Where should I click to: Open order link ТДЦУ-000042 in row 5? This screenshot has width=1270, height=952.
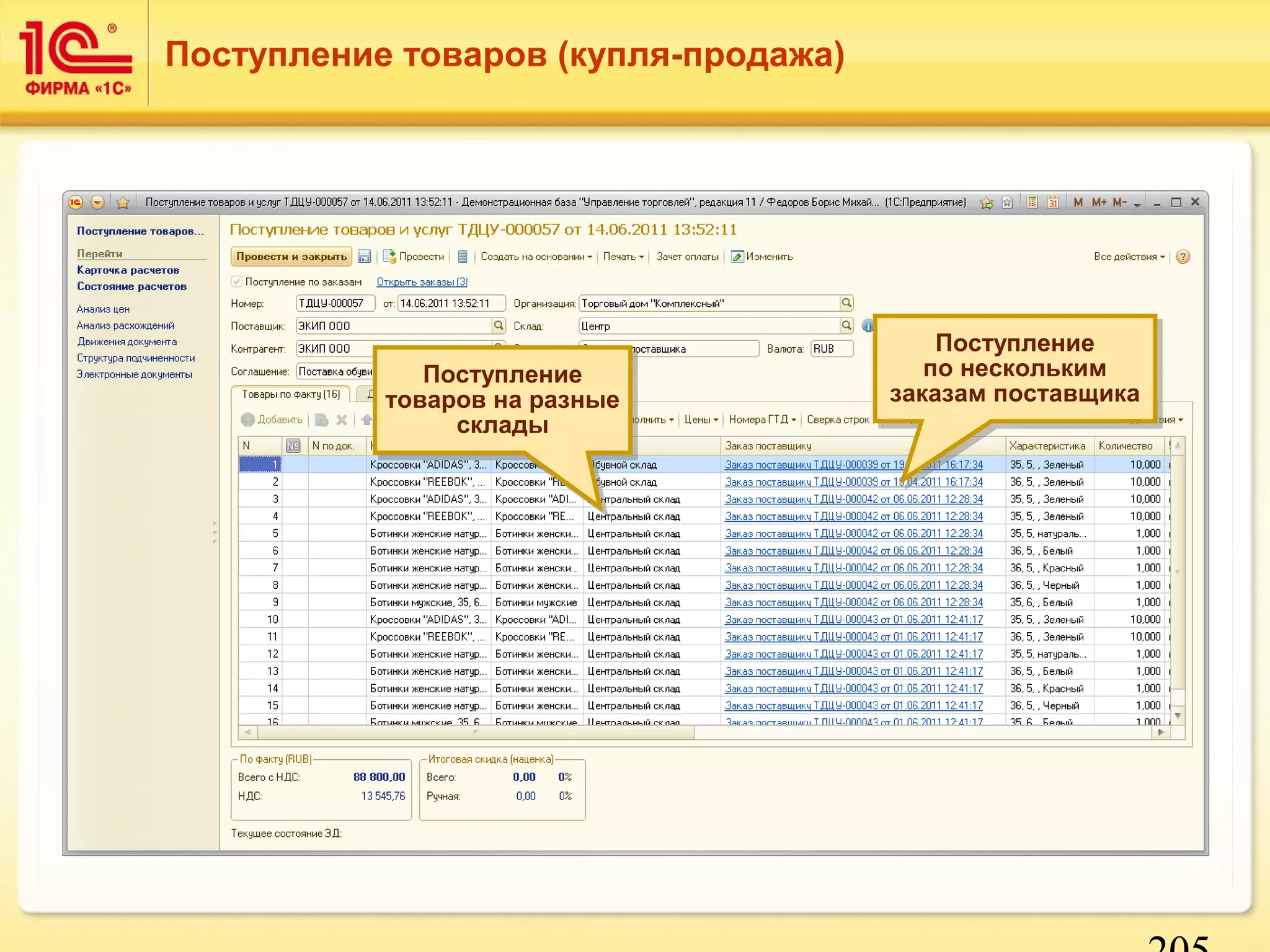(853, 533)
